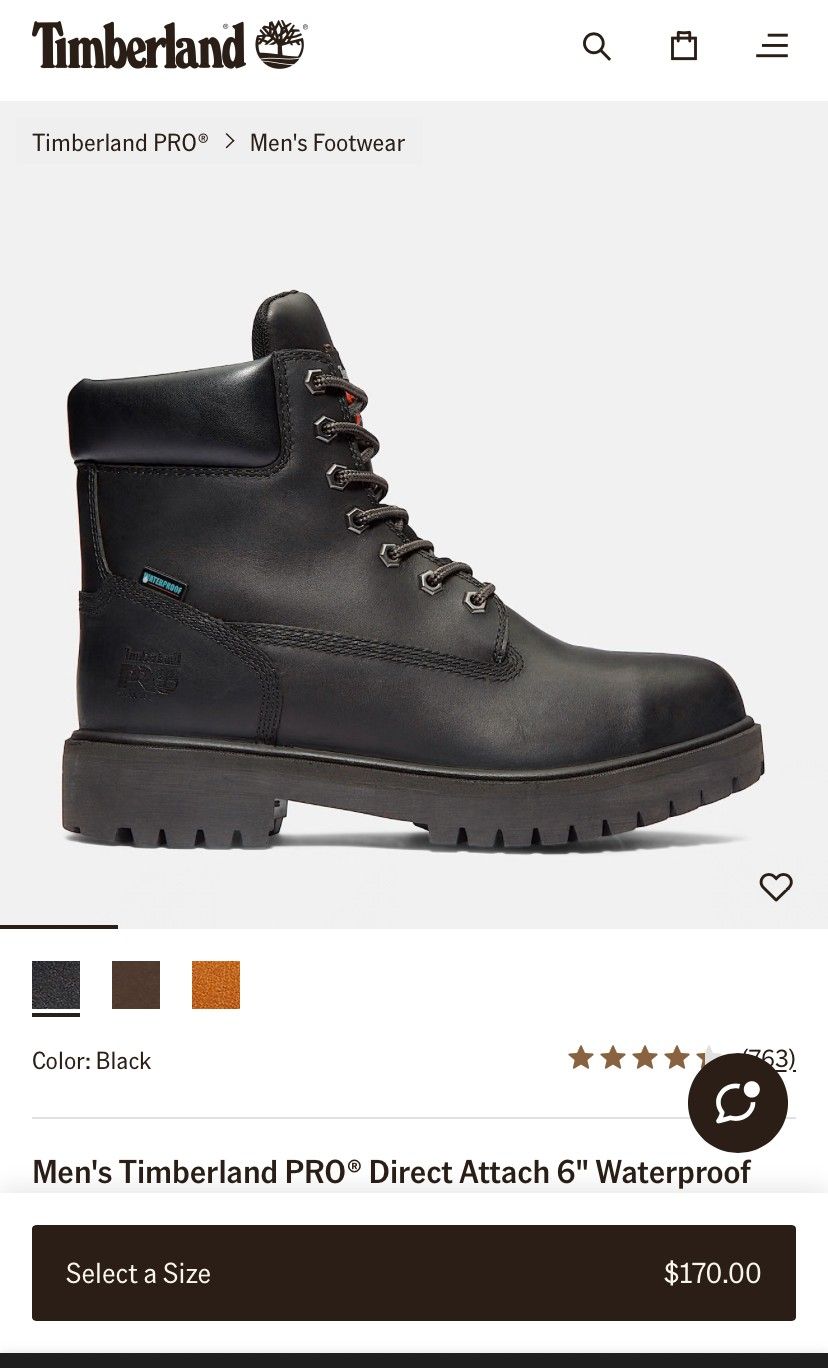This screenshot has width=828, height=1368.
Task: Click the image carousel progress indicator
Action: 59,927
